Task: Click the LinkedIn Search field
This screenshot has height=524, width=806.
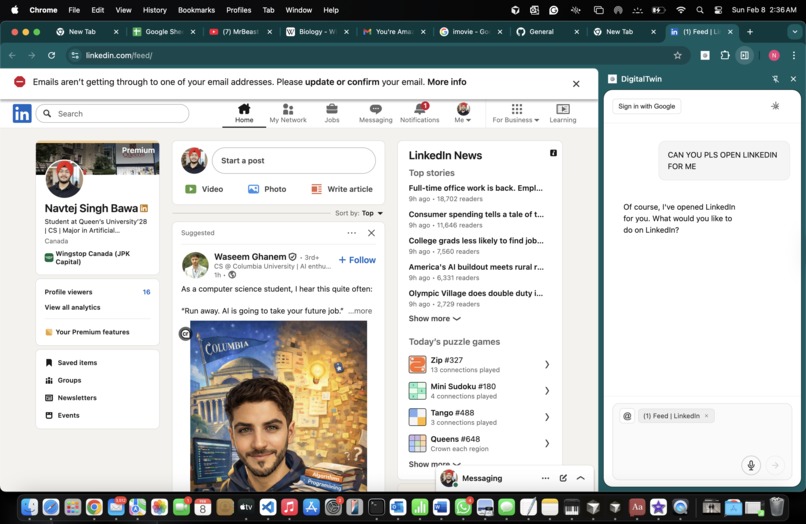Action: coord(112,114)
